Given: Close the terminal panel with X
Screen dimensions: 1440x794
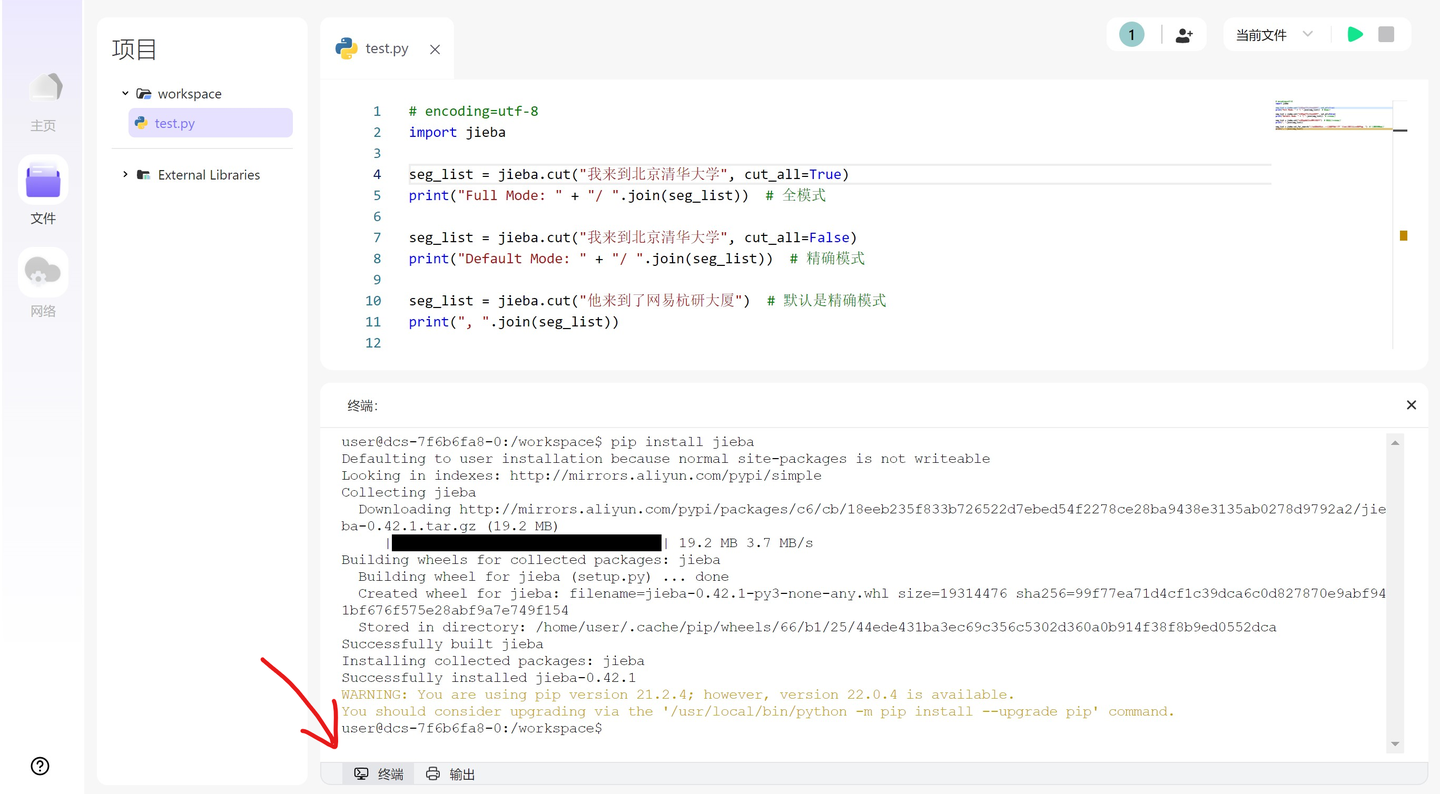Looking at the screenshot, I should click(1411, 405).
